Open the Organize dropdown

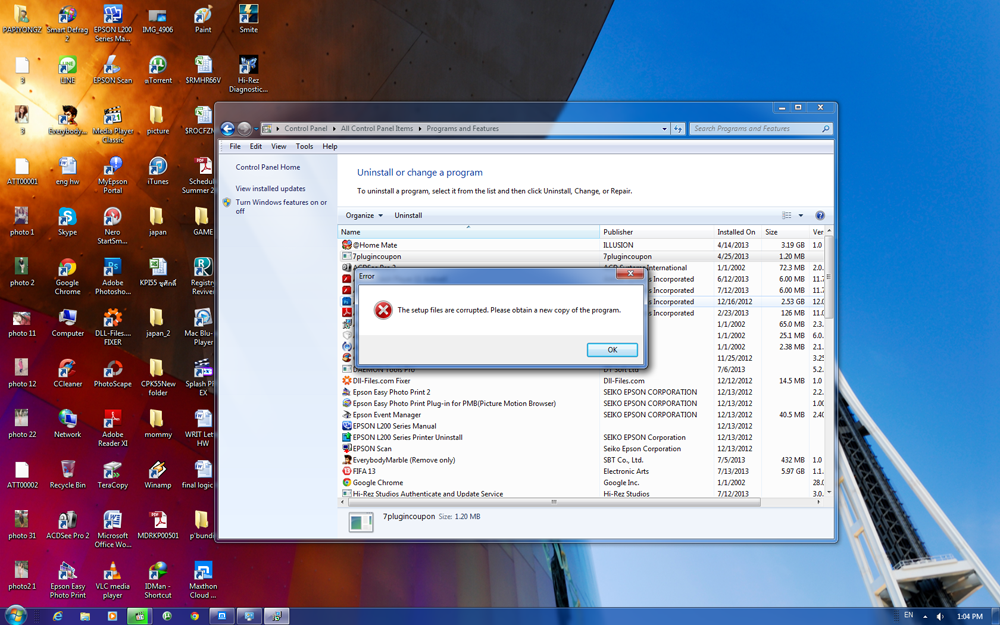coord(364,216)
